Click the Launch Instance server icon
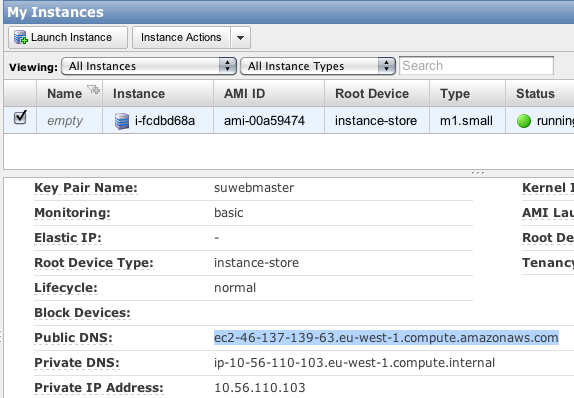The image size is (574, 398). pyautogui.click(x=20, y=37)
